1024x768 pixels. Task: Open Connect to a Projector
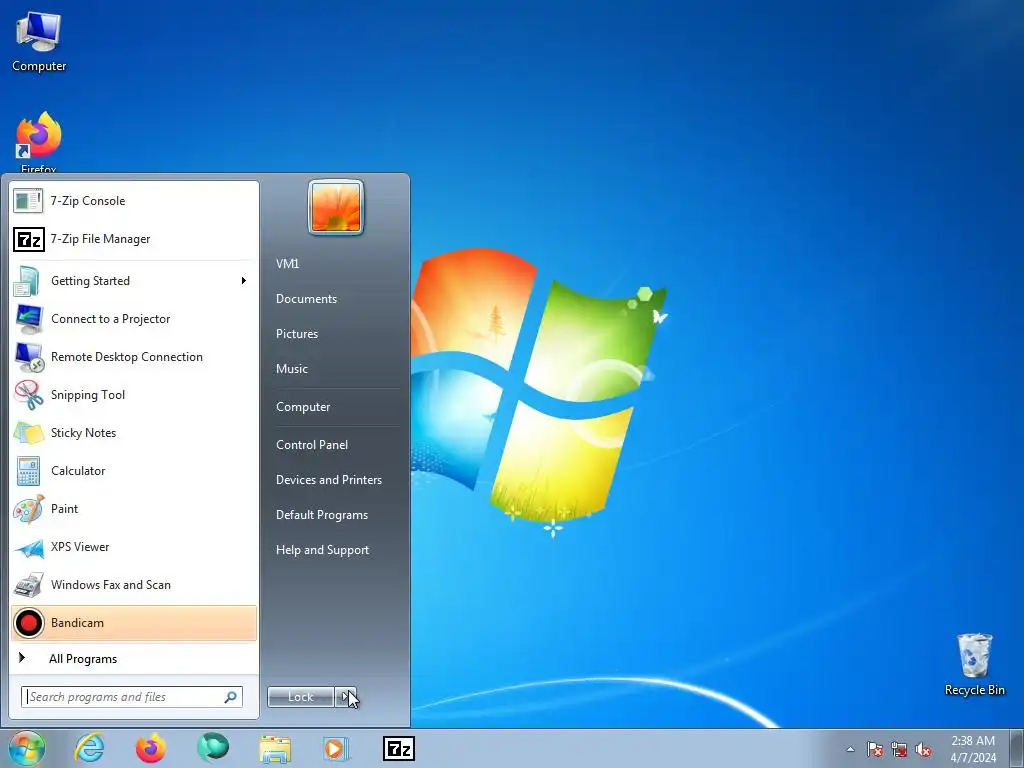(x=134, y=319)
